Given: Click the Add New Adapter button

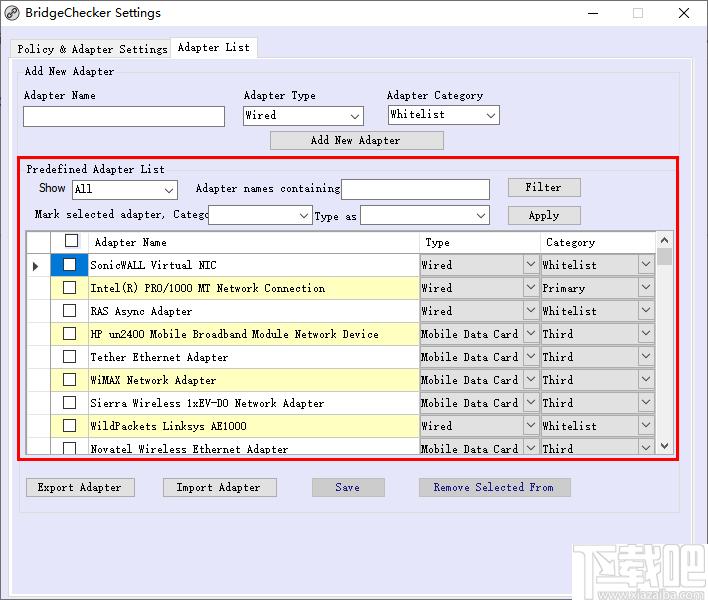Looking at the screenshot, I should pyautogui.click(x=357, y=140).
